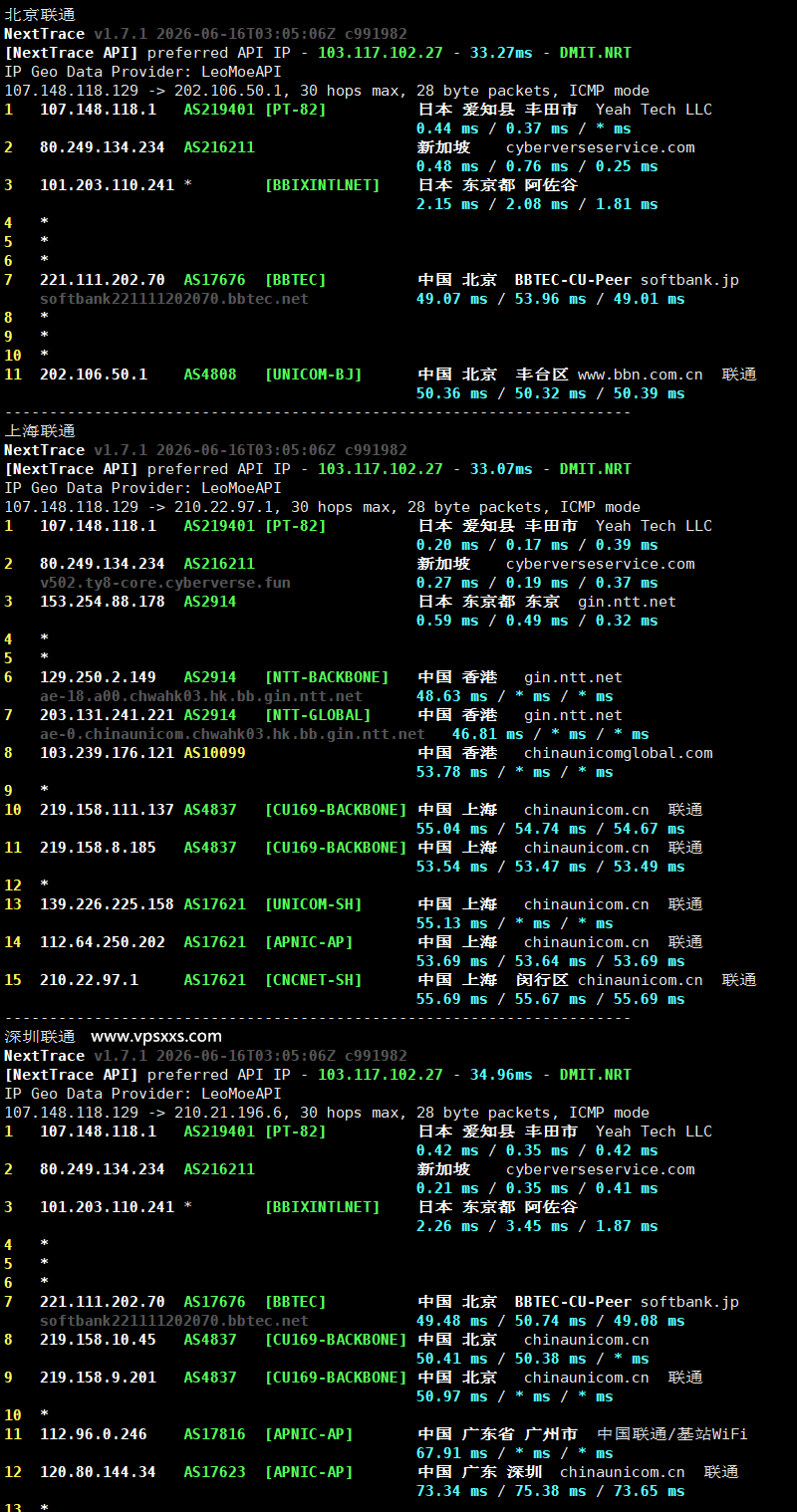Screen dimensions: 797x1512
Task: Click the [CNCNET-SH] network tag
Action: pyautogui.click(x=314, y=980)
